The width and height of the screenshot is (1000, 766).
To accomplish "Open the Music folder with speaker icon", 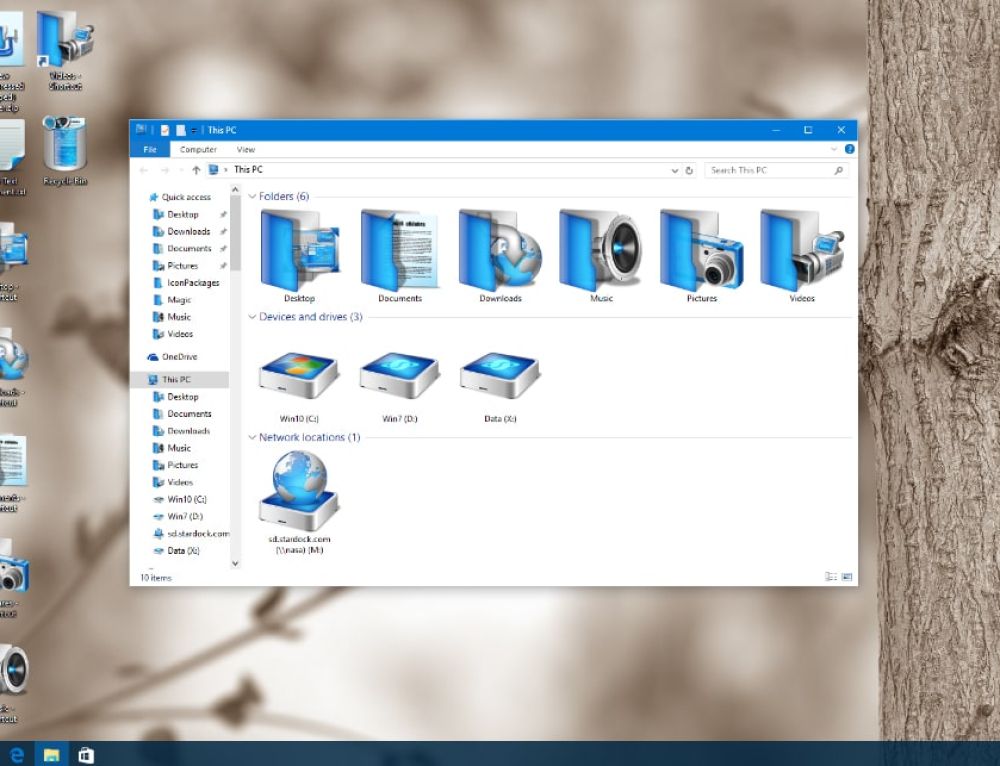I will click(x=599, y=250).
